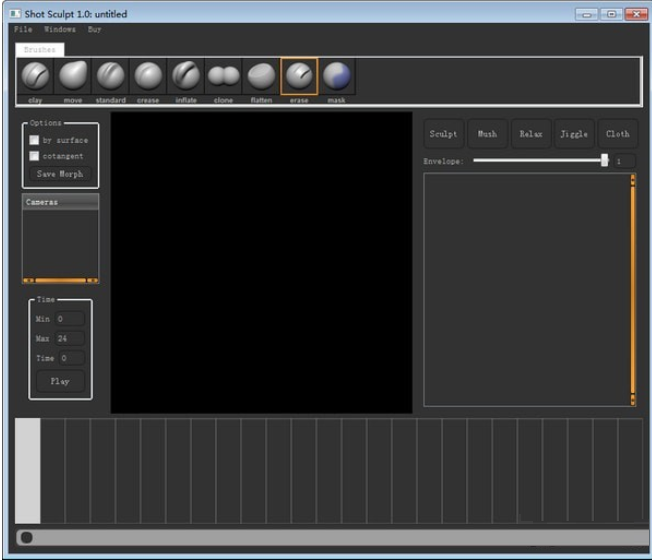Image resolution: width=652 pixels, height=560 pixels.
Task: Select the clone brush
Action: click(223, 77)
